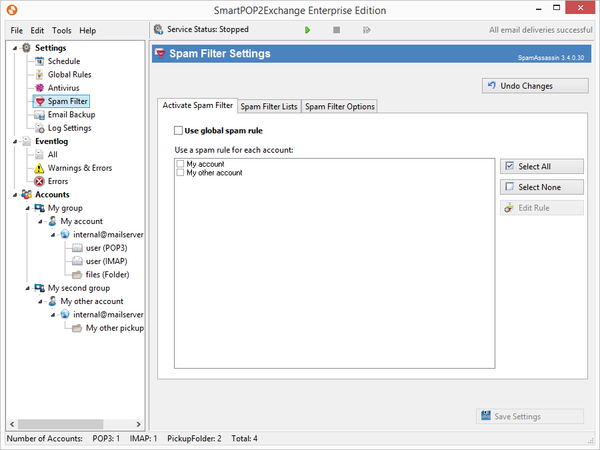The image size is (600, 450).
Task: Enable the Use global spam rule checkbox
Action: [x=179, y=131]
